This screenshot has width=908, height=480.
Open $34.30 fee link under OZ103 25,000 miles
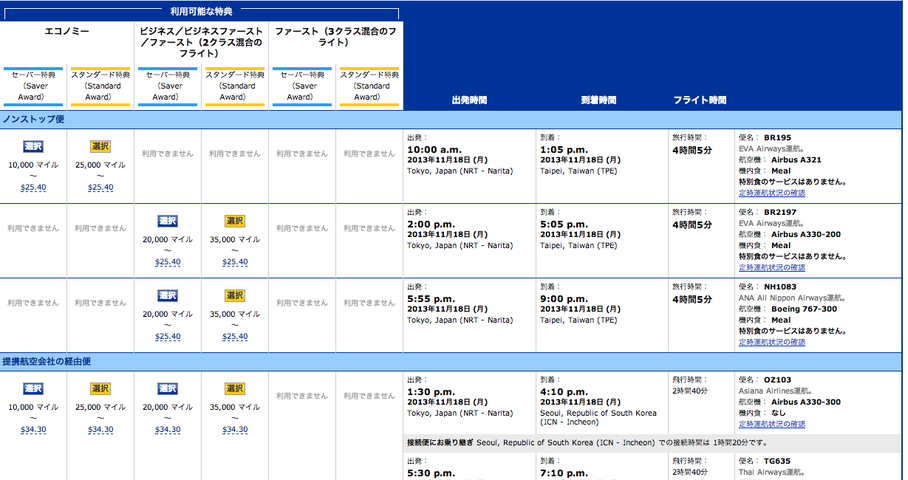tap(100, 430)
